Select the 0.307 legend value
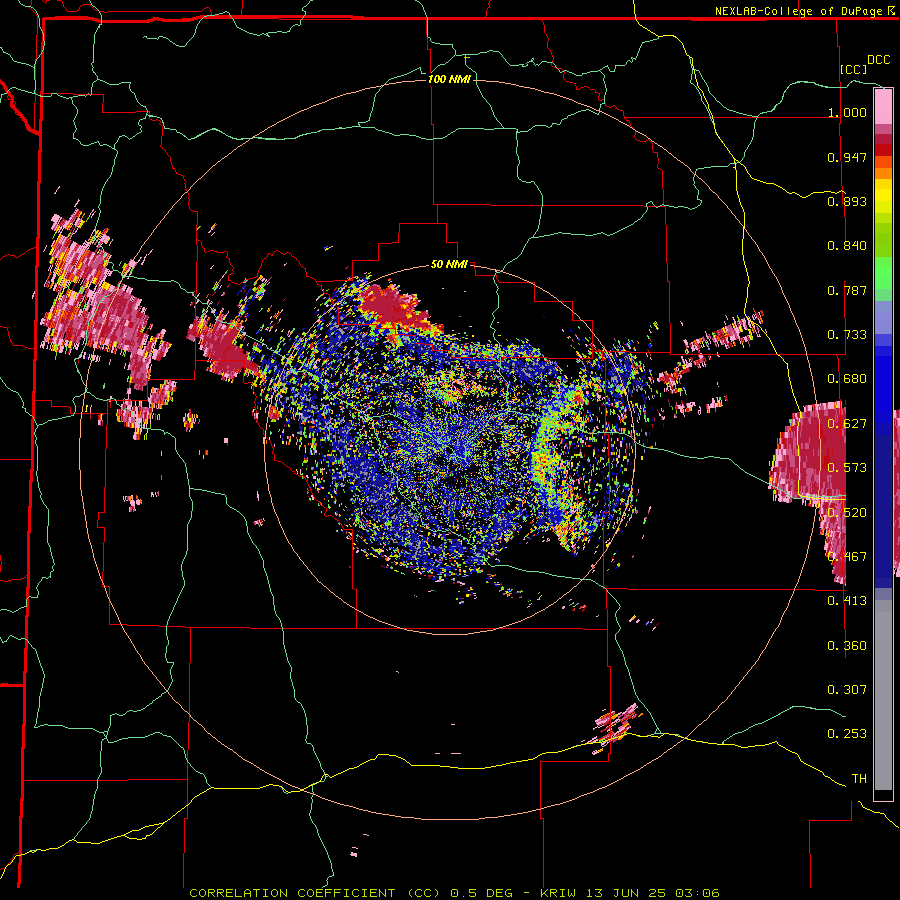The height and width of the screenshot is (900, 900). coord(847,689)
